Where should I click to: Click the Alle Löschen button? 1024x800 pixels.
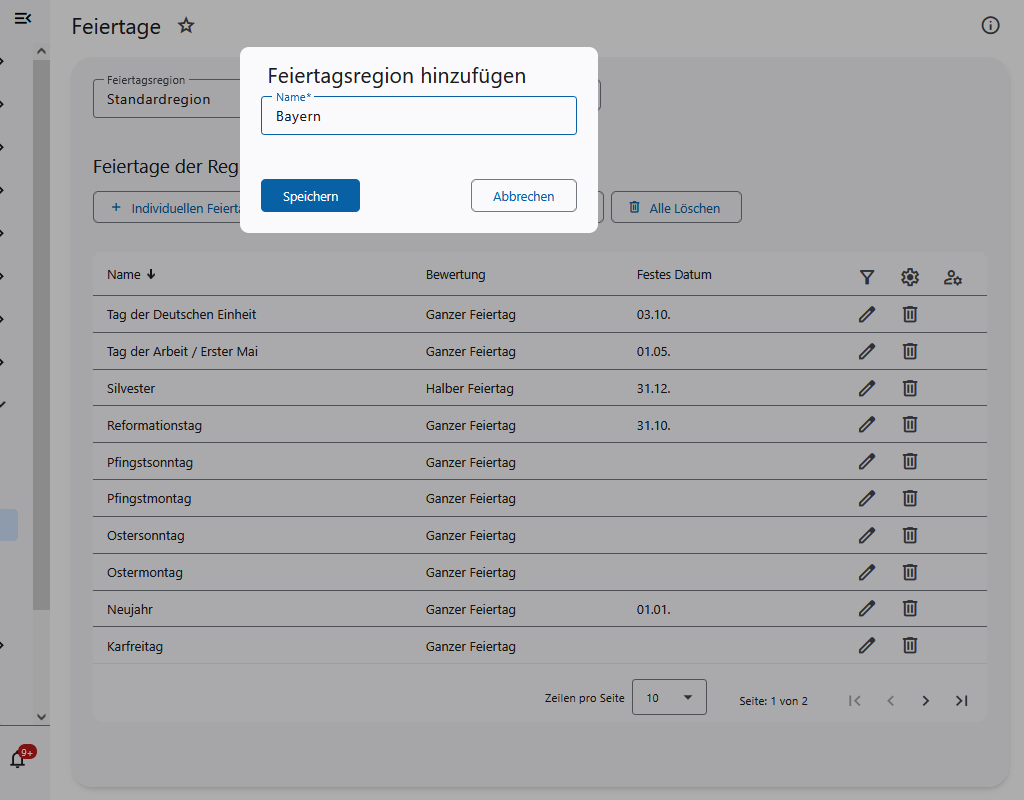pyautogui.click(x=676, y=208)
